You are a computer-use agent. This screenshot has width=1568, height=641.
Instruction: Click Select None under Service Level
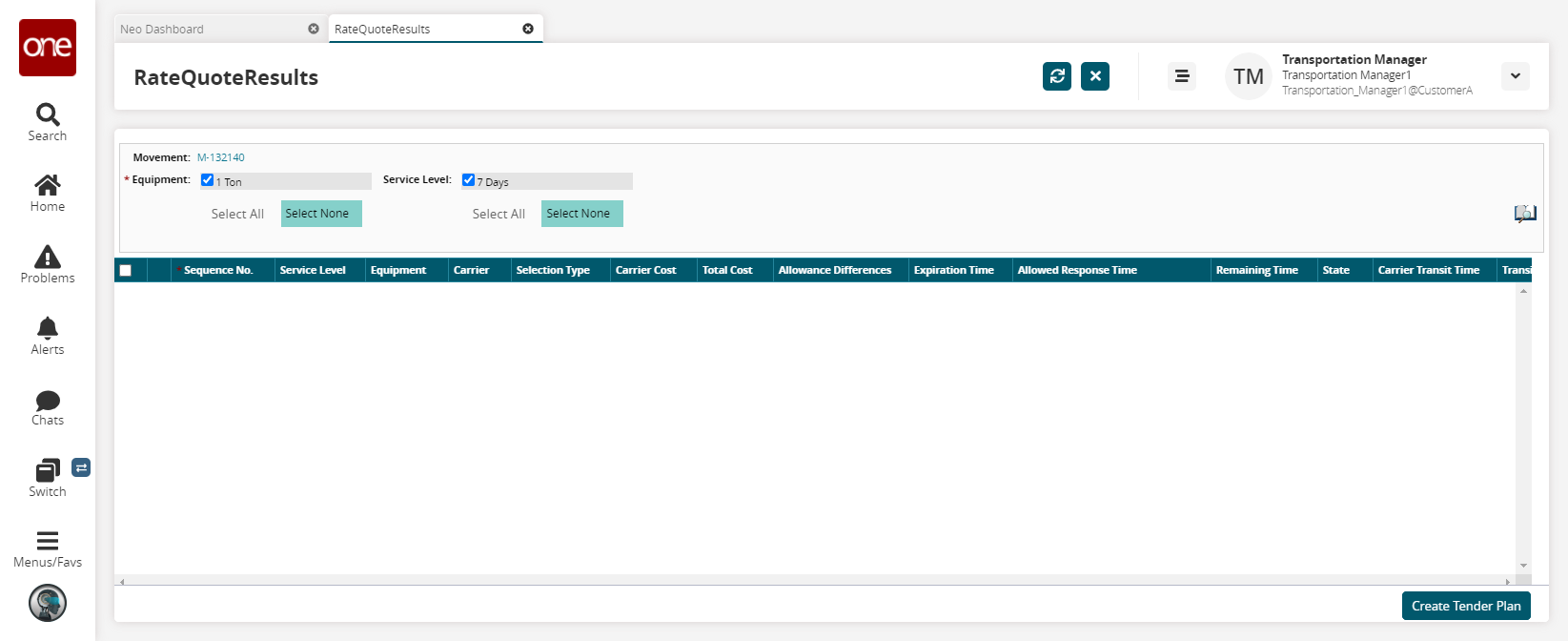point(582,214)
